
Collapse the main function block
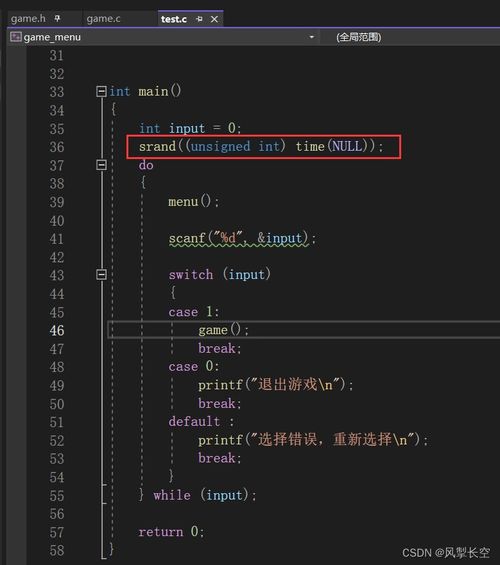point(102,92)
